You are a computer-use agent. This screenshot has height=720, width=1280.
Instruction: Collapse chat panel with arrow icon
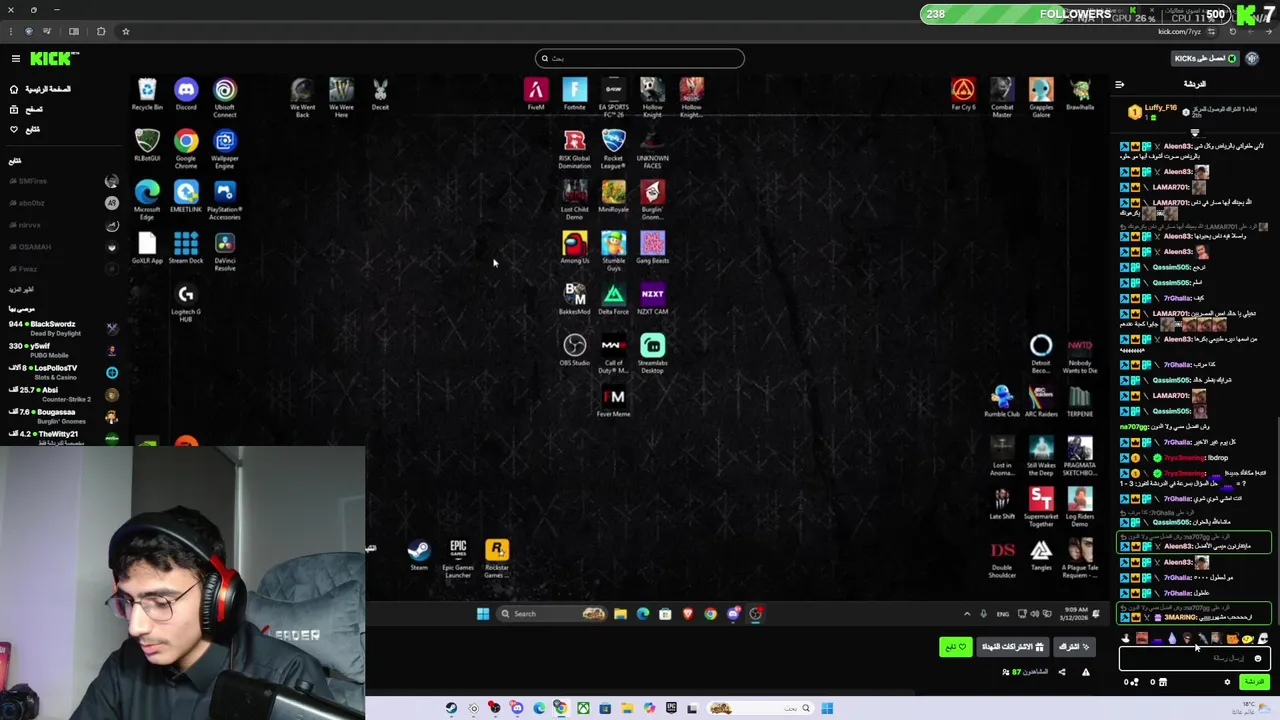[1119, 85]
